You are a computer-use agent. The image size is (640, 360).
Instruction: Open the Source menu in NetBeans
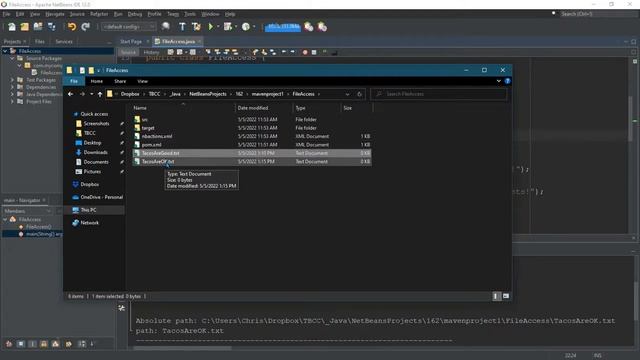click(x=77, y=14)
